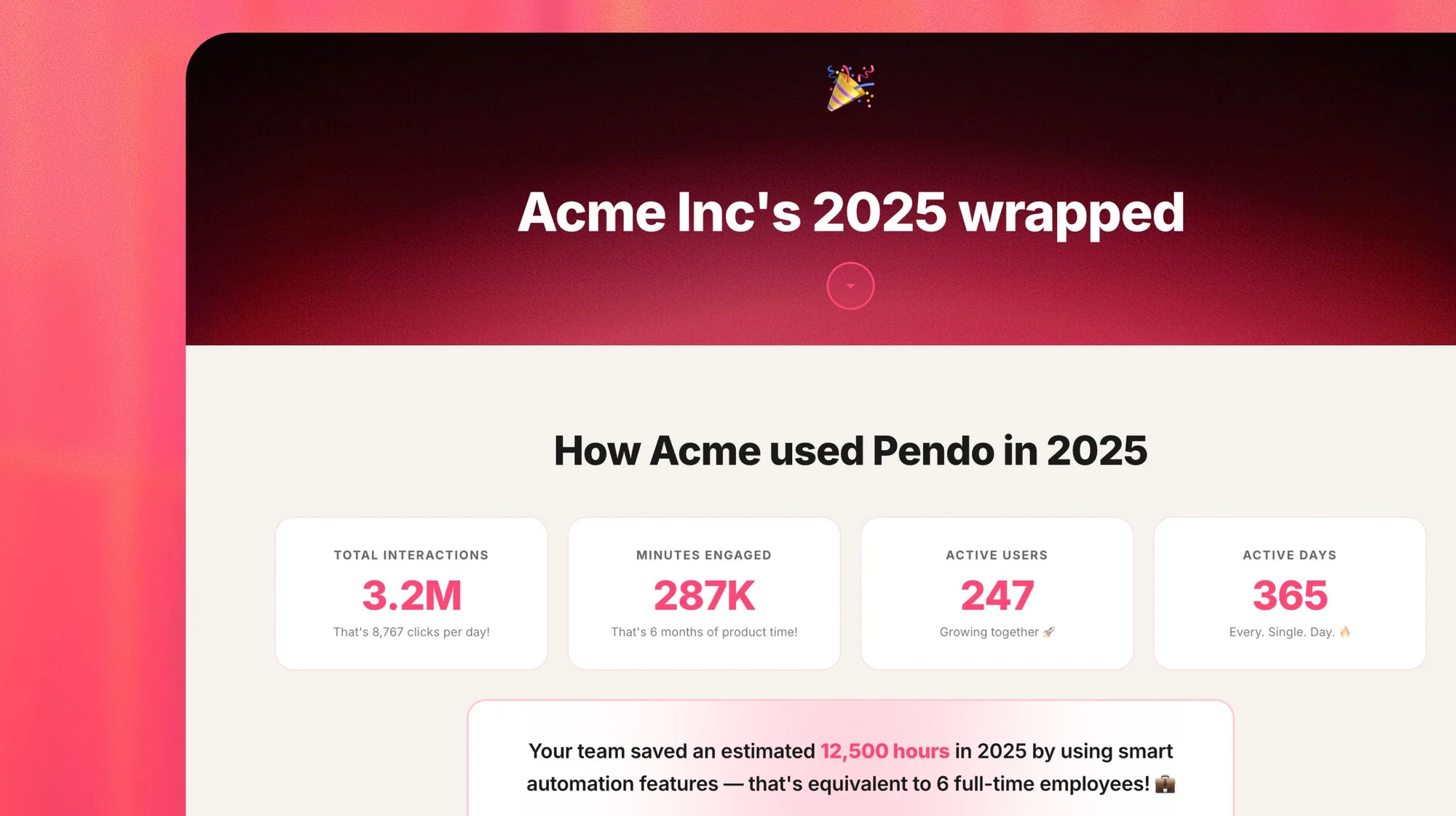
Task: Click the party popper emoji icon
Action: click(850, 87)
